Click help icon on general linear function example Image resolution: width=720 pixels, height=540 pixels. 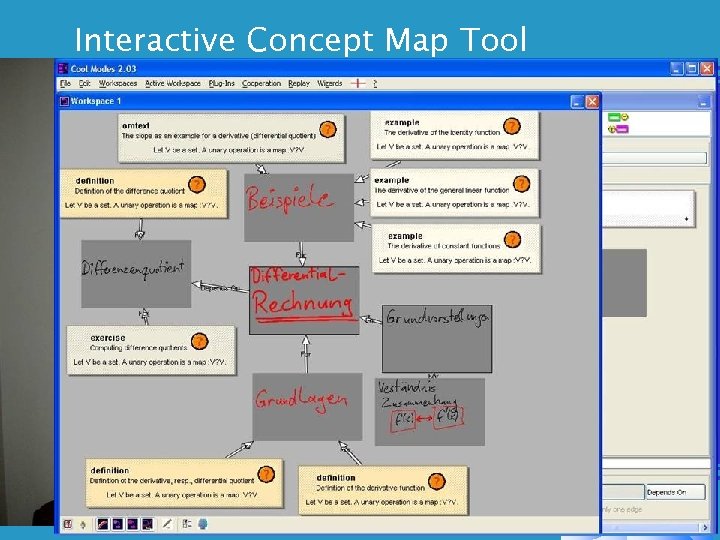pos(521,184)
